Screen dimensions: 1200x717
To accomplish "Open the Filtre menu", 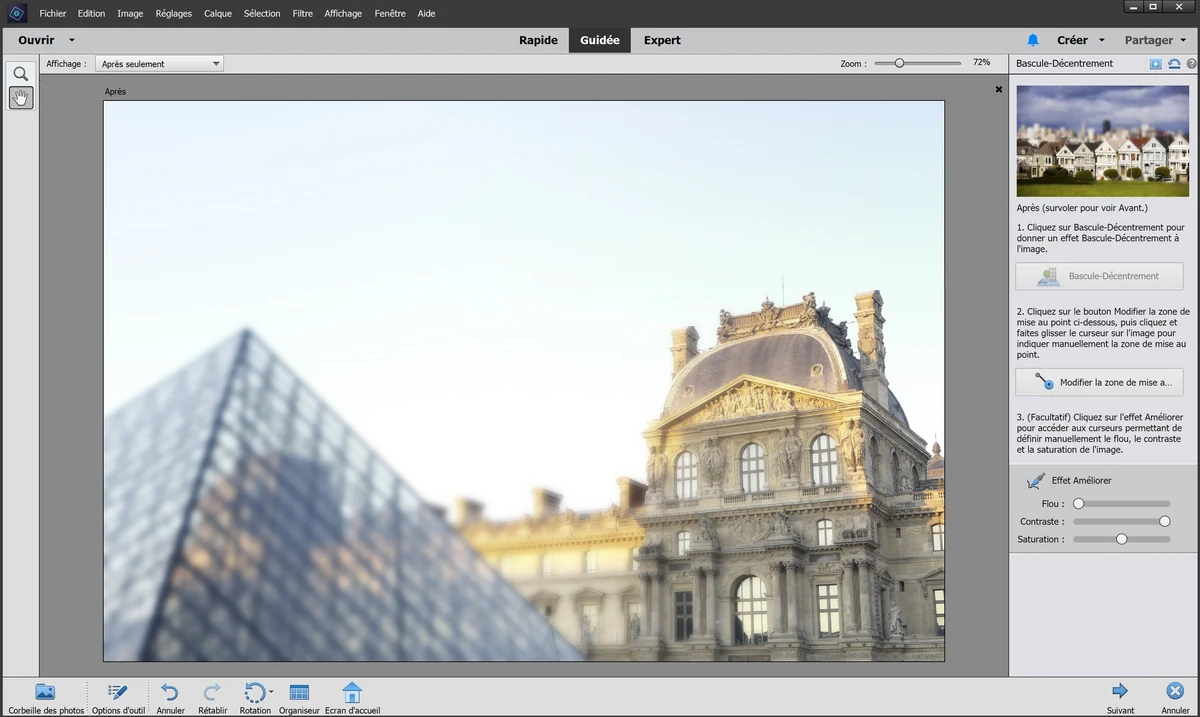I will (x=303, y=14).
